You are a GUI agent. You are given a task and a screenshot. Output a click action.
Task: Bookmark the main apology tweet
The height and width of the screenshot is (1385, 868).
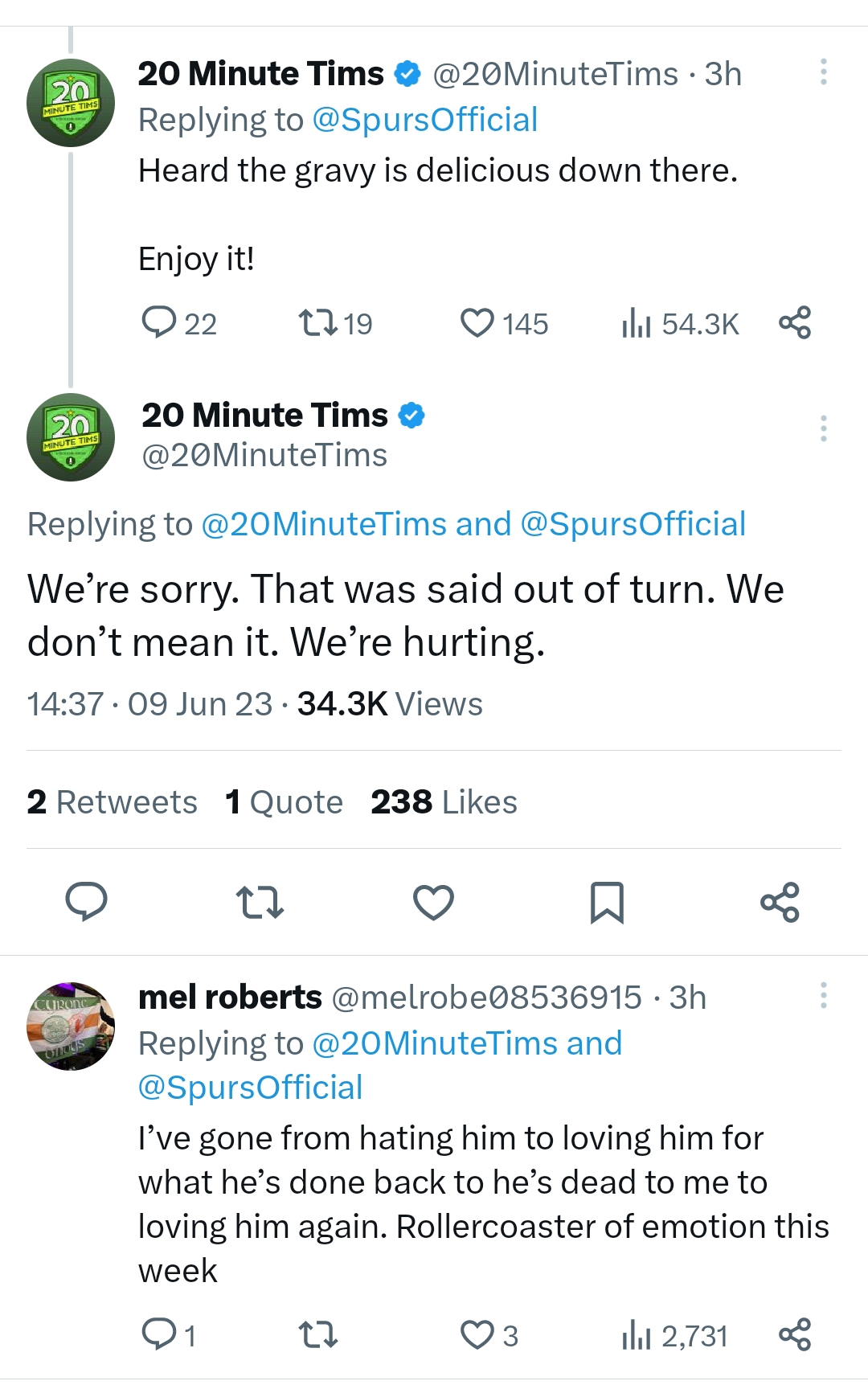point(607,902)
